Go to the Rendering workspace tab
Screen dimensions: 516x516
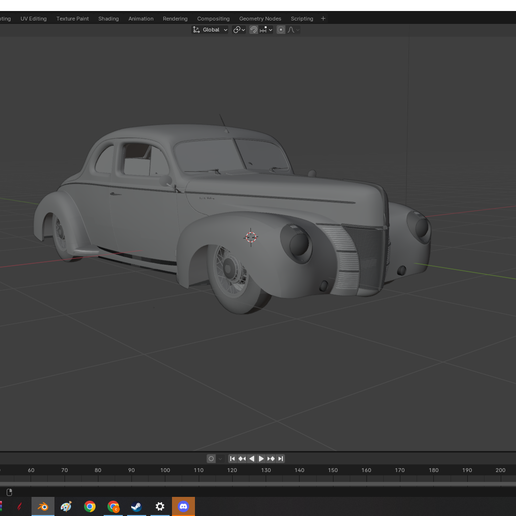tap(175, 19)
